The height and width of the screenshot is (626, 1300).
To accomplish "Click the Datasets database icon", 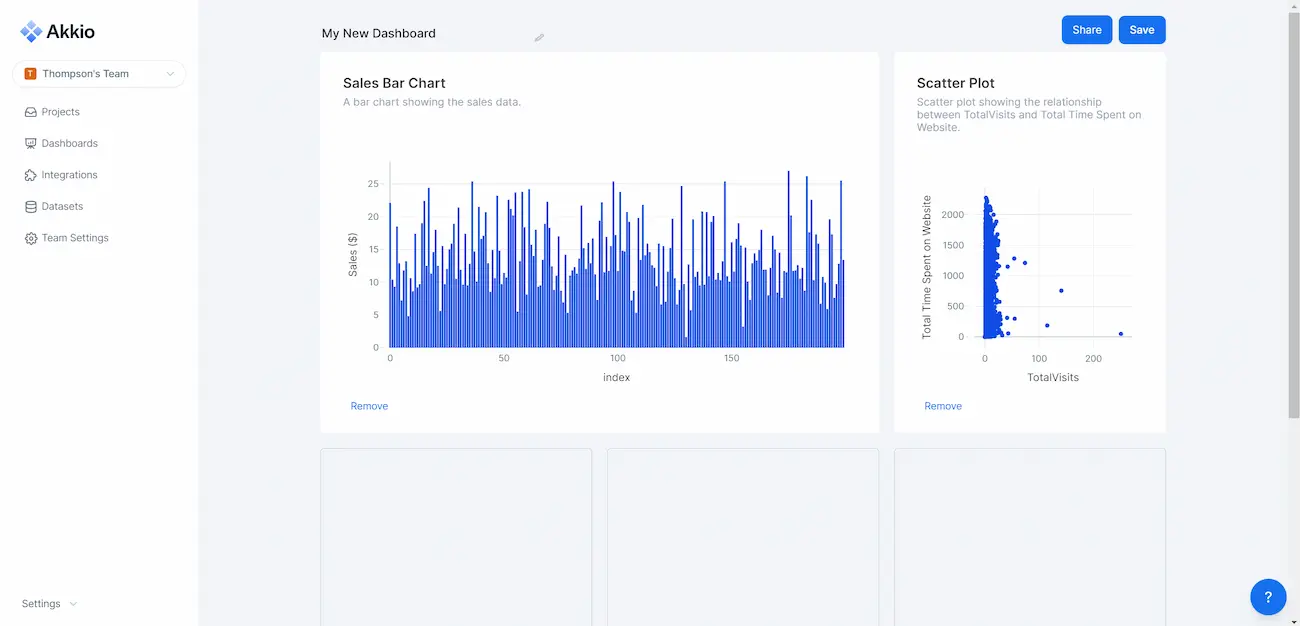I will pyautogui.click(x=31, y=207).
